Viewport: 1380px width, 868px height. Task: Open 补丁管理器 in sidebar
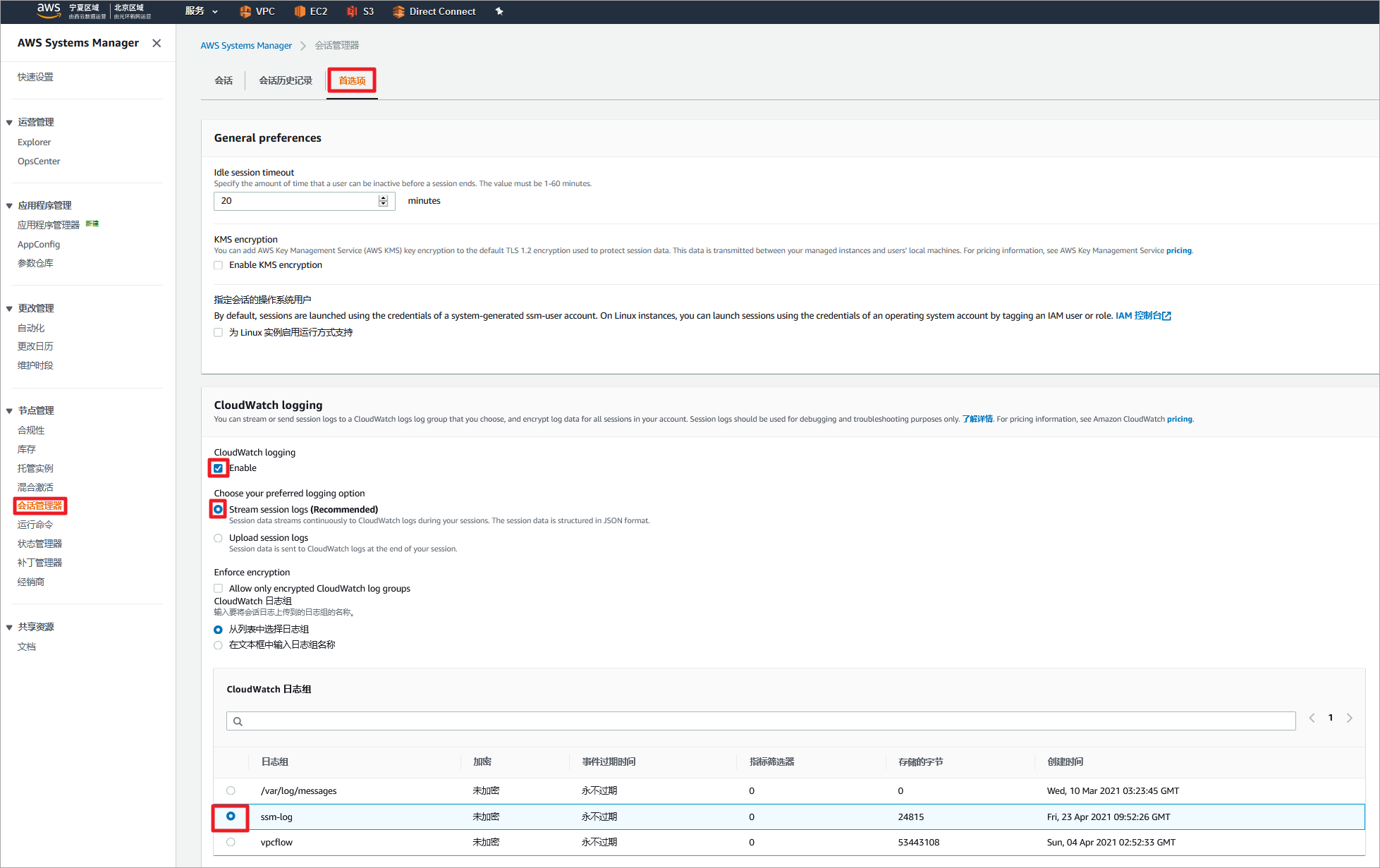[40, 563]
